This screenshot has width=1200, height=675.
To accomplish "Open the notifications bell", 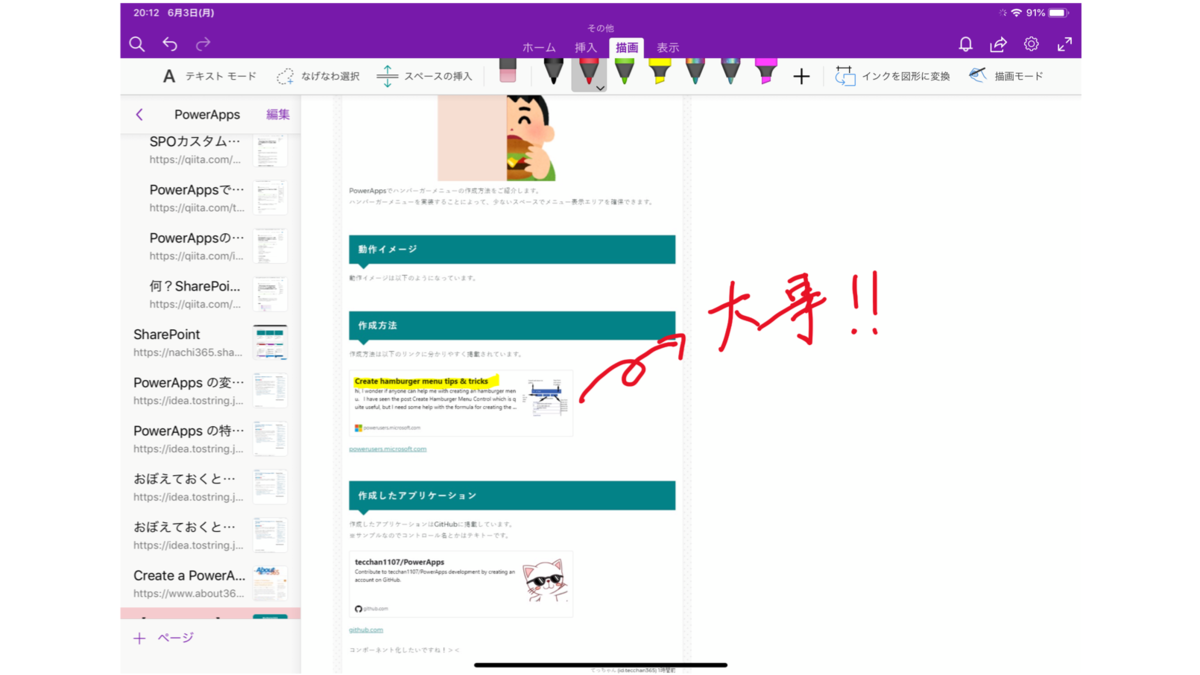I will click(x=965, y=44).
